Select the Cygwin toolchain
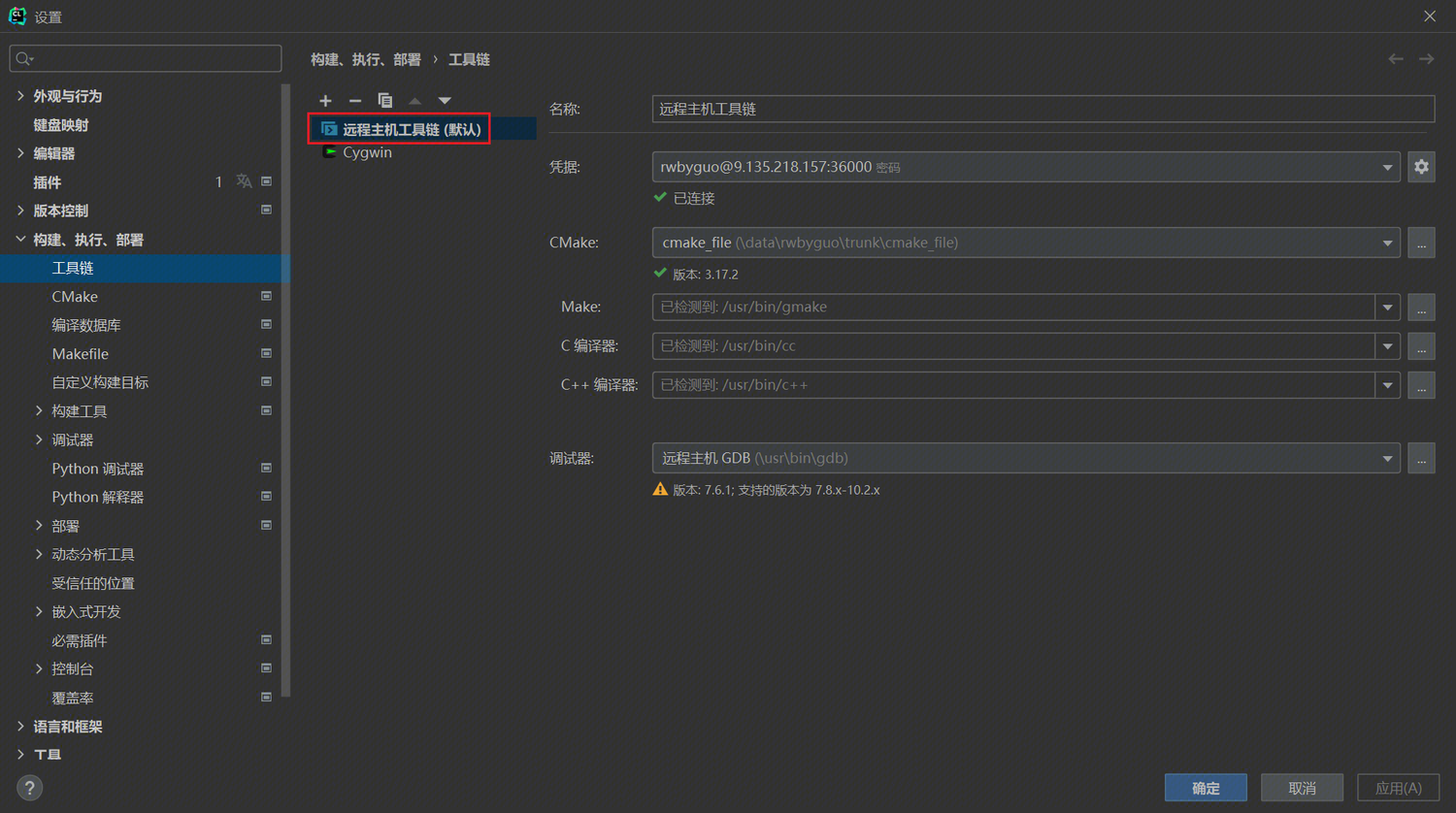 (x=367, y=152)
